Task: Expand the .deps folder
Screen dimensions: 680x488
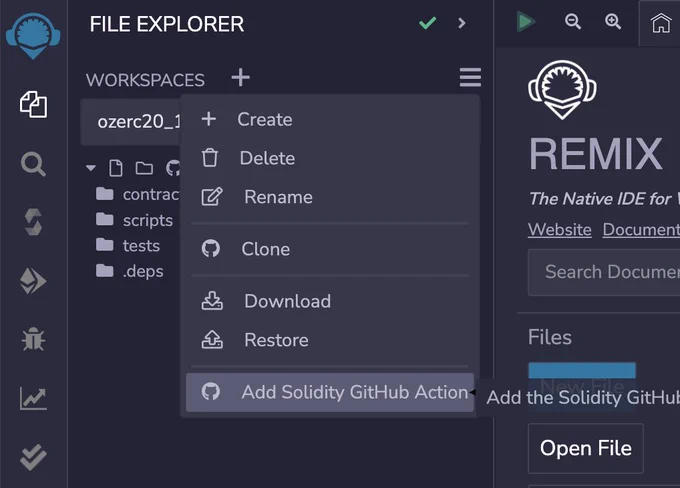Action: point(130,271)
